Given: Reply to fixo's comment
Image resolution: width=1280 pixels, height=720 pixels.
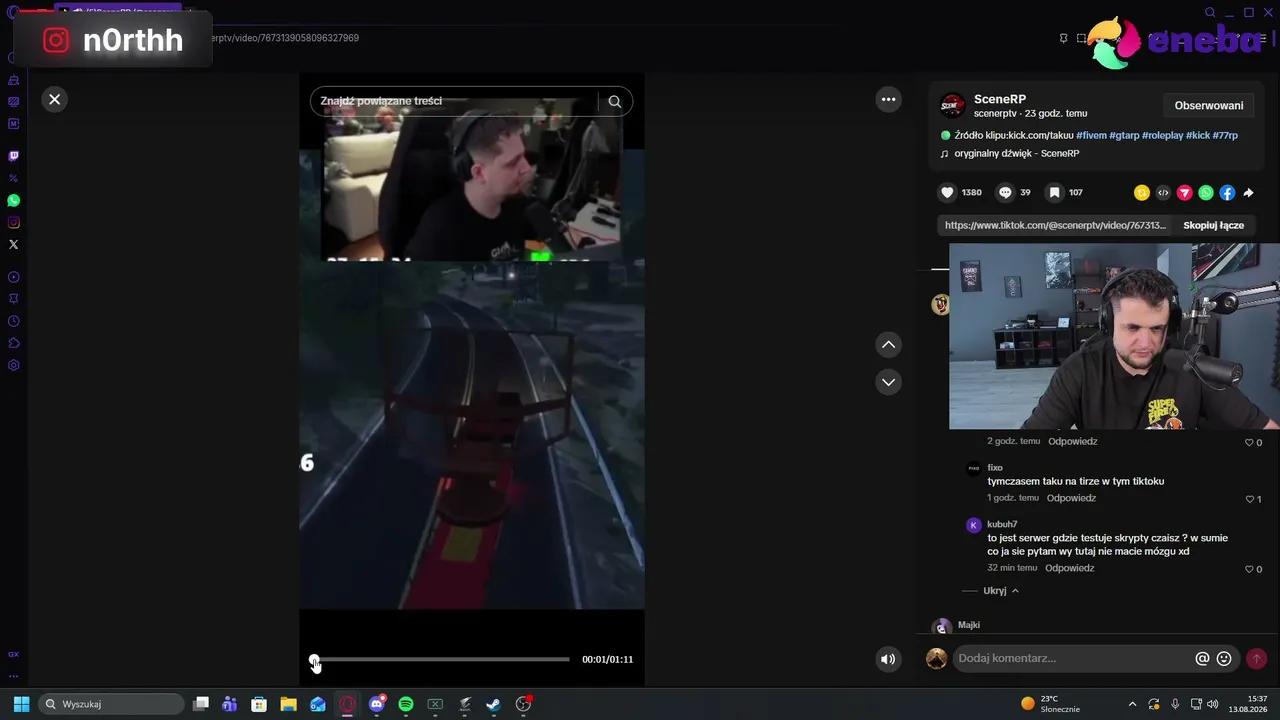Looking at the screenshot, I should [x=1071, y=498].
